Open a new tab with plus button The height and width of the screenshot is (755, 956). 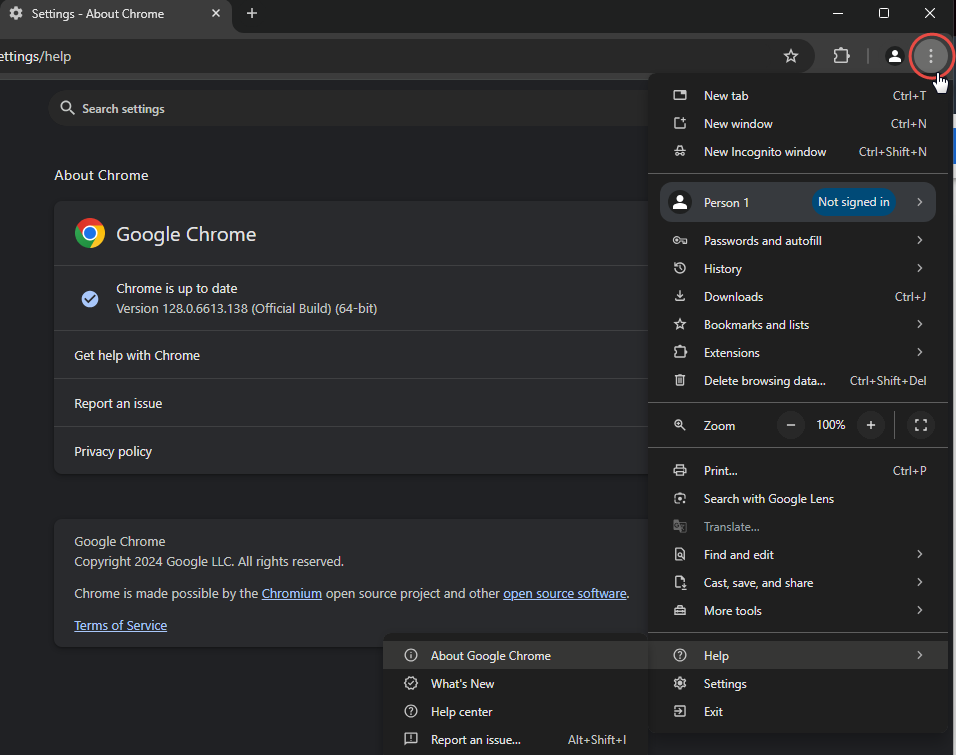click(x=252, y=13)
